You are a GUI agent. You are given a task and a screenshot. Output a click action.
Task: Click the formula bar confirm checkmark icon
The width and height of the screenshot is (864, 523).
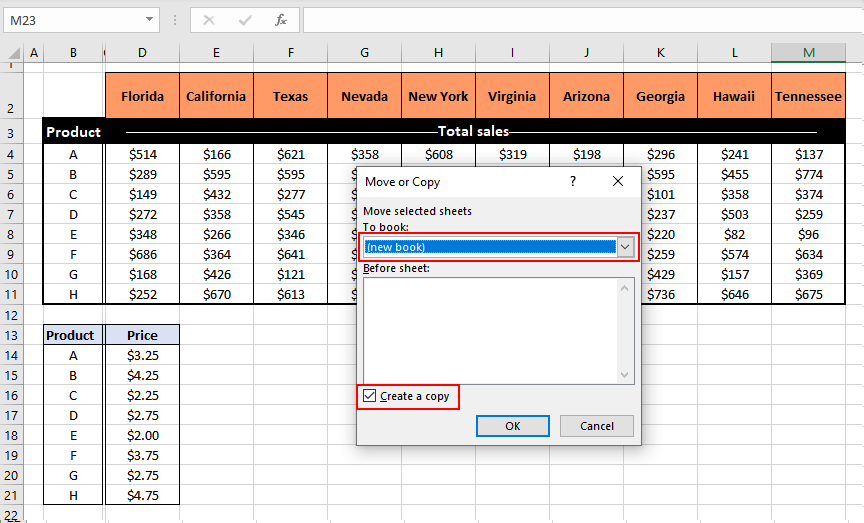coord(245,20)
